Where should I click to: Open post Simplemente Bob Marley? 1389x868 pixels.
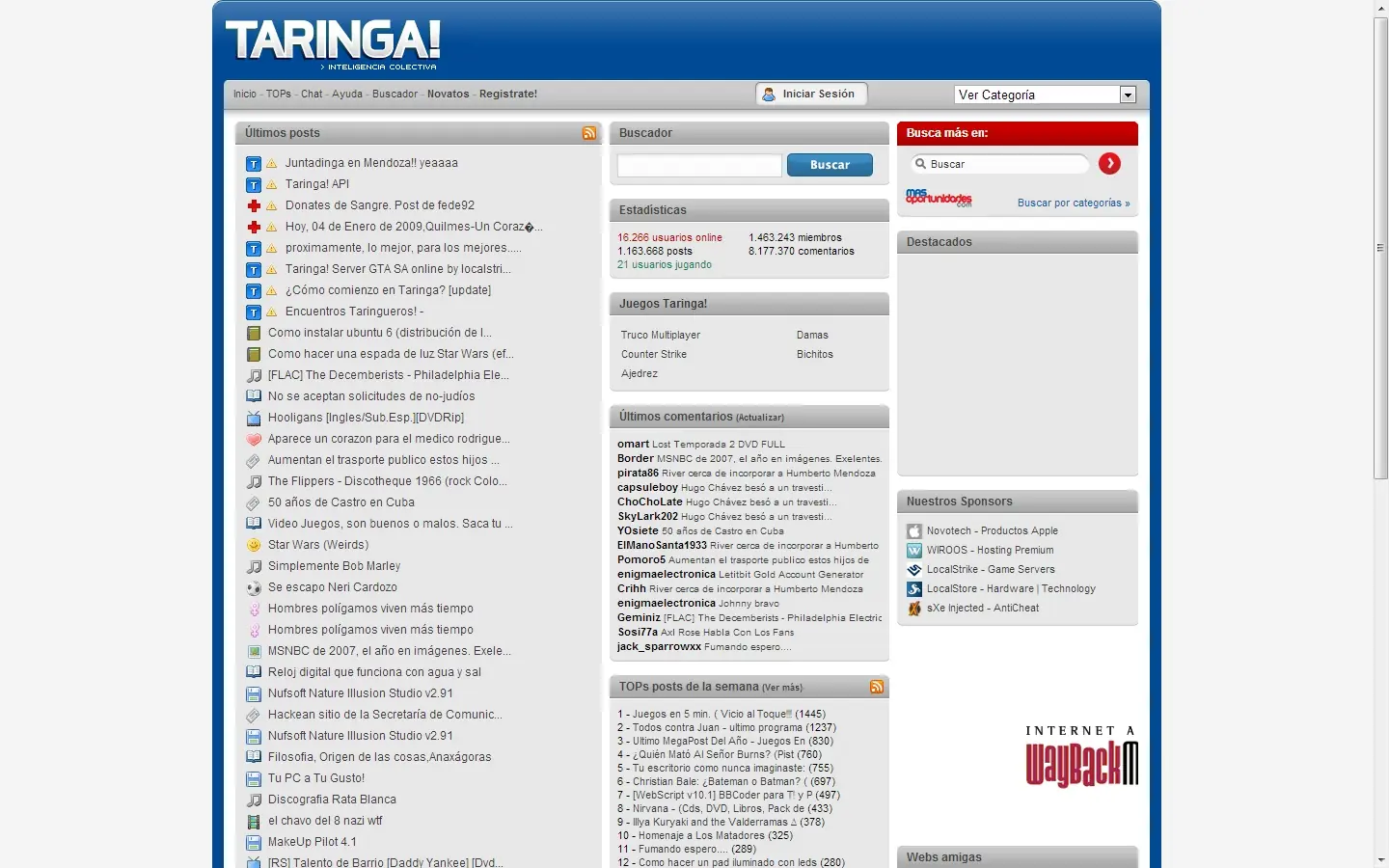coord(334,566)
